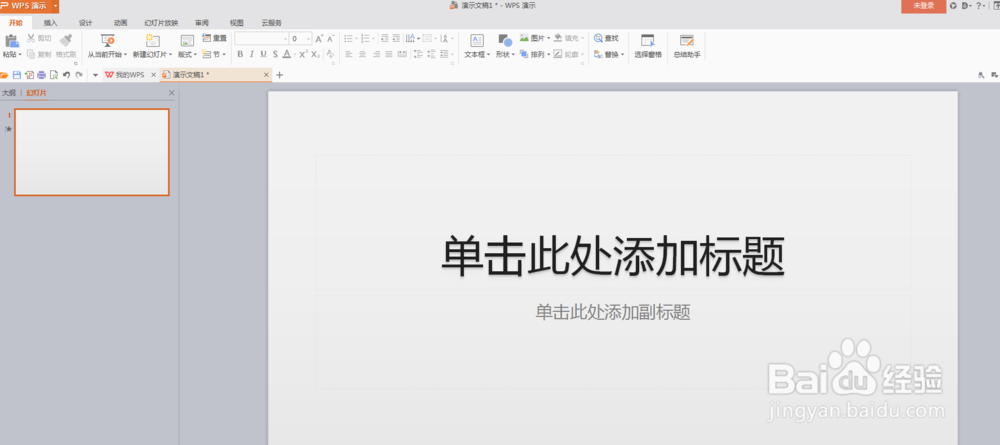Align text left

pos(349,55)
